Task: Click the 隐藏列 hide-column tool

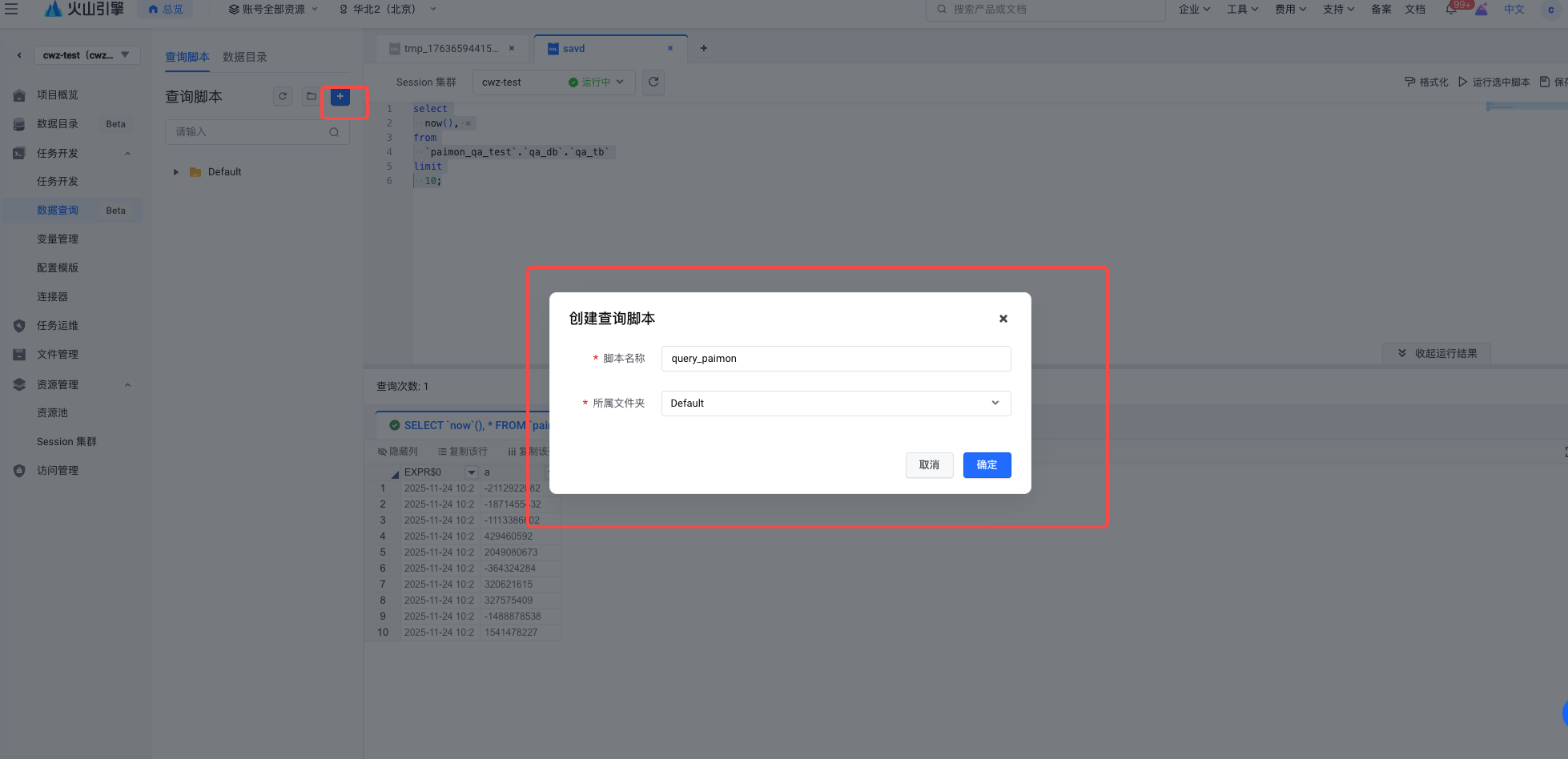Action: (x=398, y=452)
